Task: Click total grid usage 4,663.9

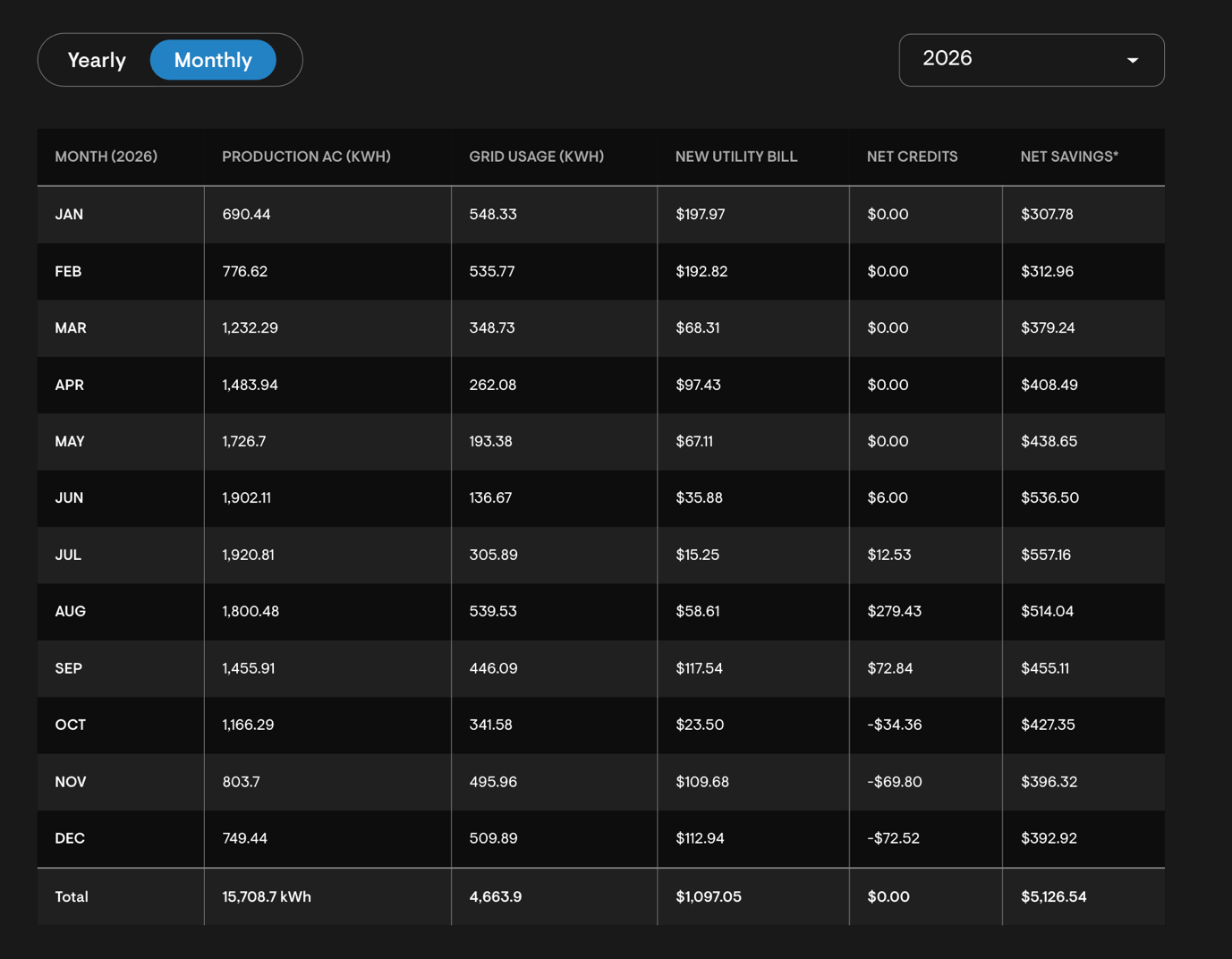Action: pyautogui.click(x=496, y=896)
